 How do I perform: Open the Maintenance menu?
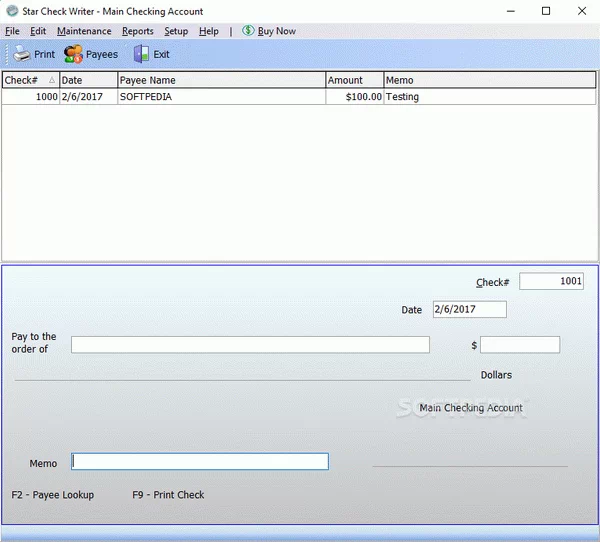84,31
